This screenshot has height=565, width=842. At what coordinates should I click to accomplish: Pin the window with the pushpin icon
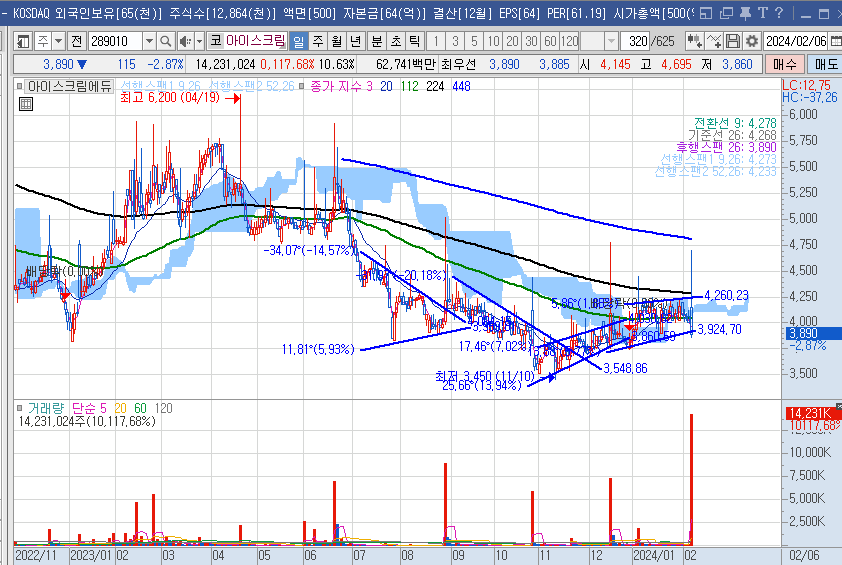coord(745,13)
